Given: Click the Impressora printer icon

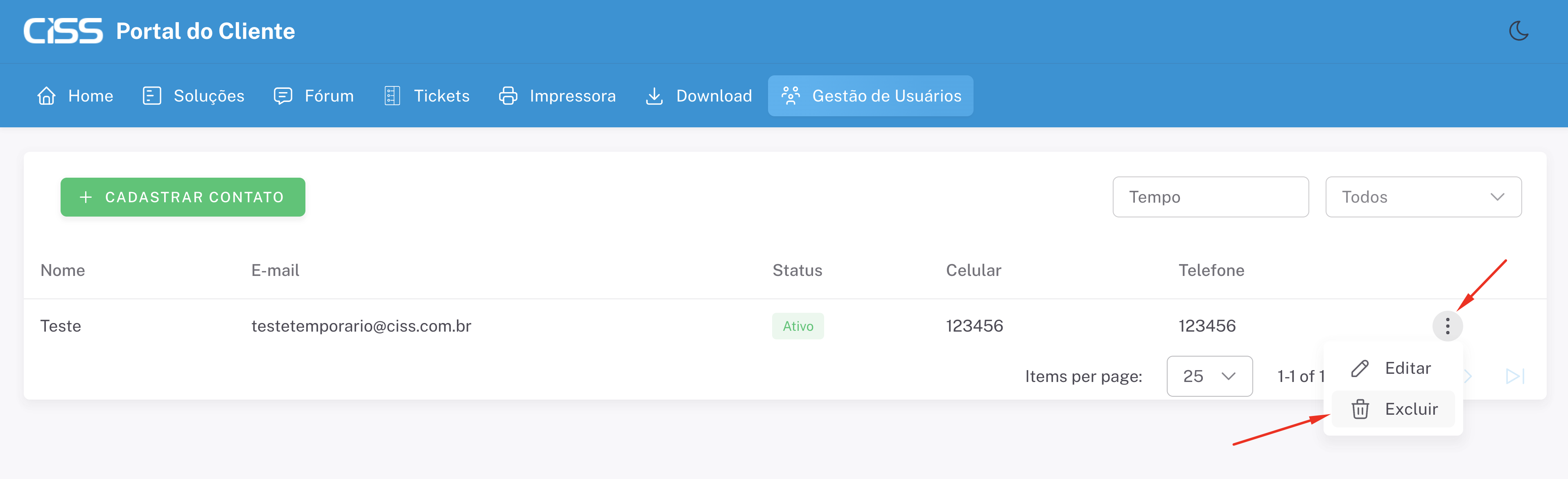Looking at the screenshot, I should 508,96.
